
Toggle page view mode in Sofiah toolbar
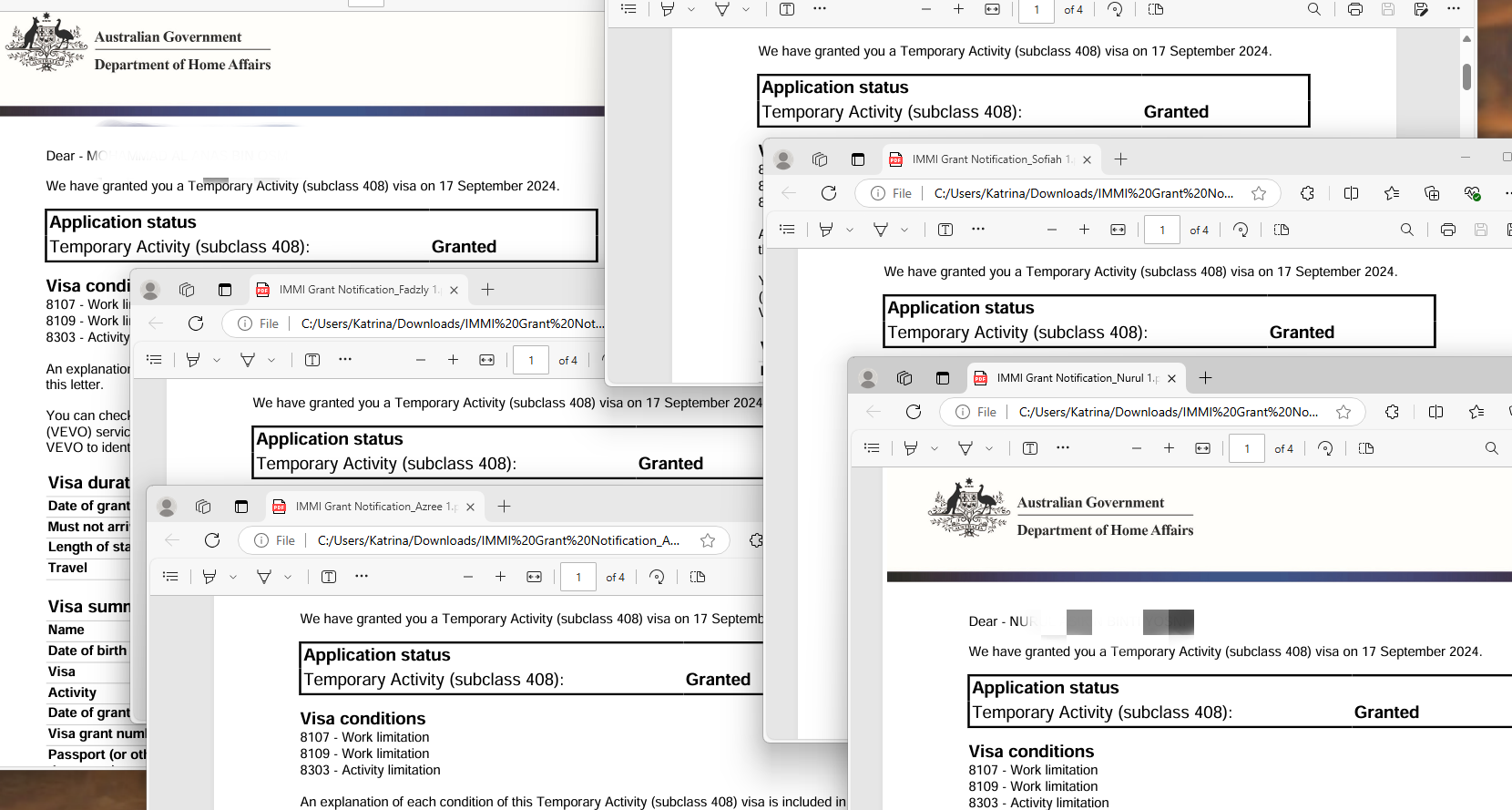[1282, 230]
